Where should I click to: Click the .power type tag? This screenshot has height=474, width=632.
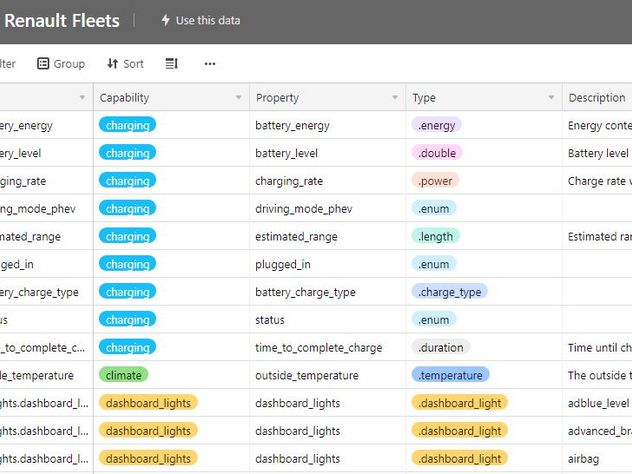point(435,181)
